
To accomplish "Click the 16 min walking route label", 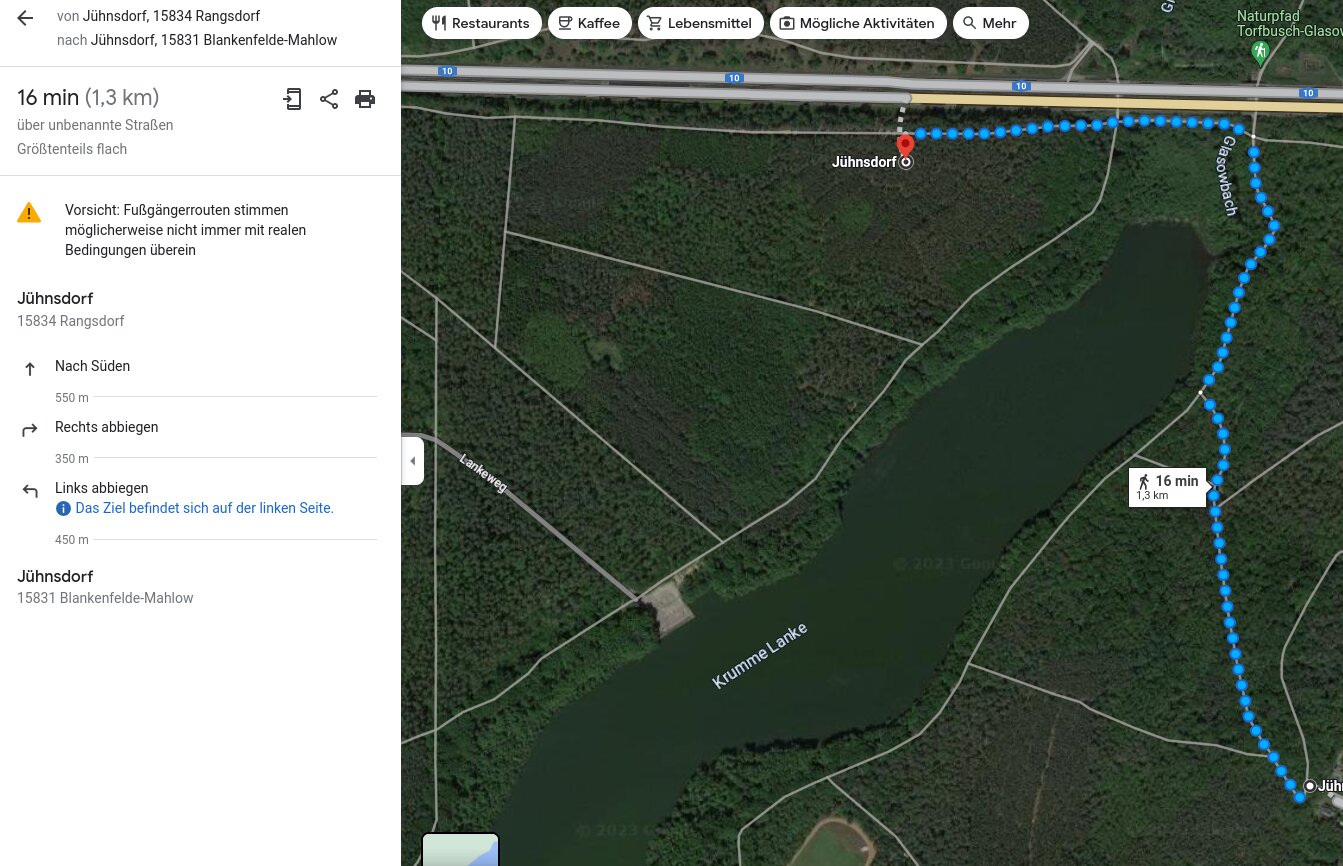I will coord(1167,487).
